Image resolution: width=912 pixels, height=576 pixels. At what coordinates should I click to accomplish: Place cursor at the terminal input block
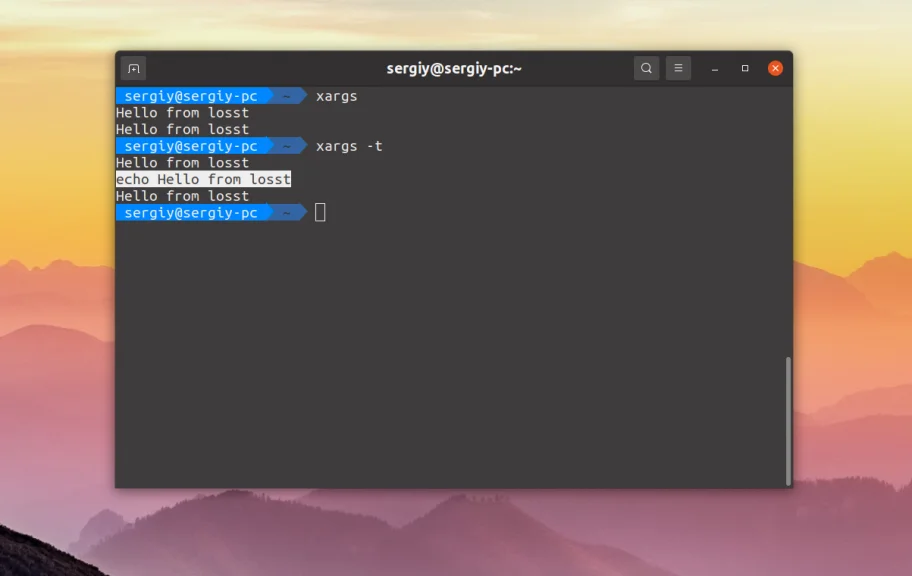point(320,211)
